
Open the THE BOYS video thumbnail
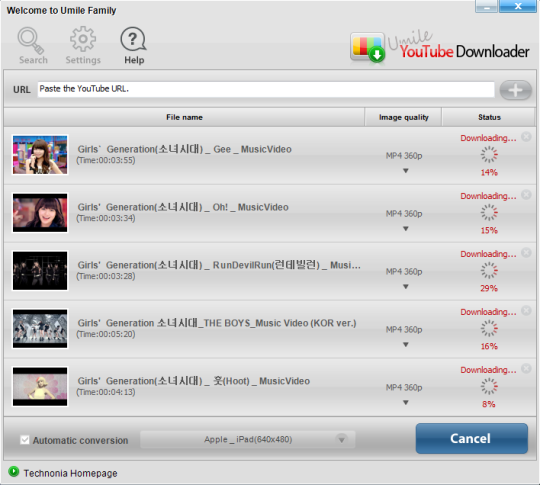[x=40, y=328]
